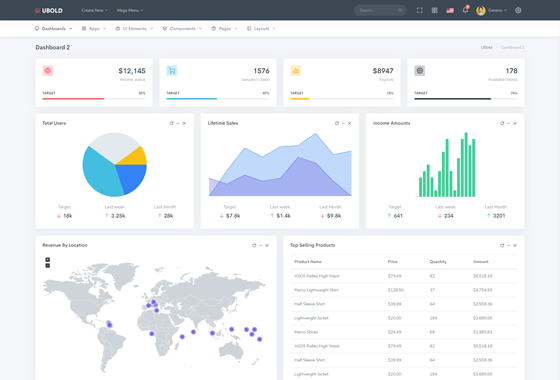Collapse the Top Selling Products card
560x380 pixels.
pyautogui.click(x=509, y=245)
